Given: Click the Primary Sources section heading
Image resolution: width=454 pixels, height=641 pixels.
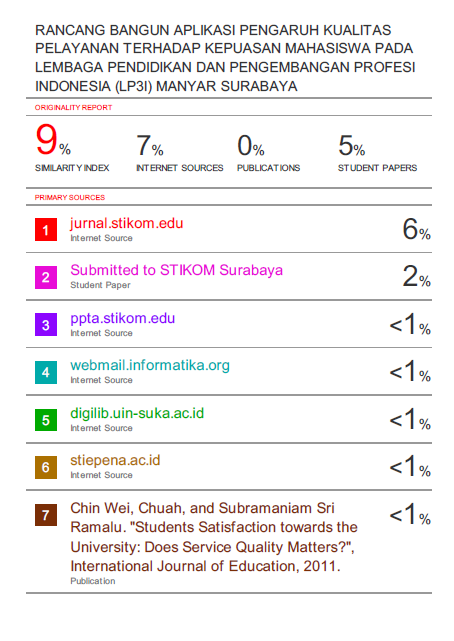Looking at the screenshot, I should (x=70, y=197).
